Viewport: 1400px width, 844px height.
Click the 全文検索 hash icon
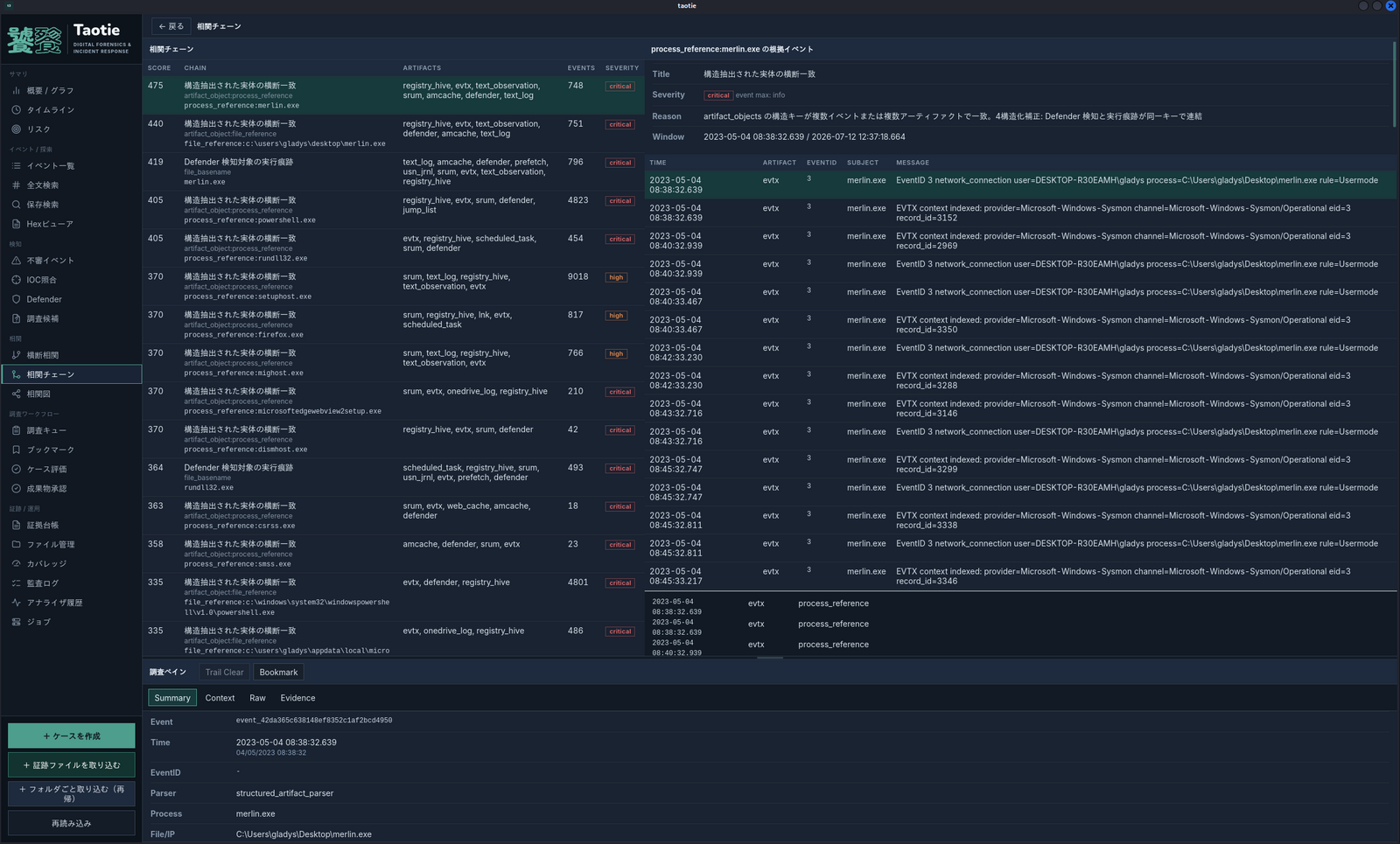[16, 185]
